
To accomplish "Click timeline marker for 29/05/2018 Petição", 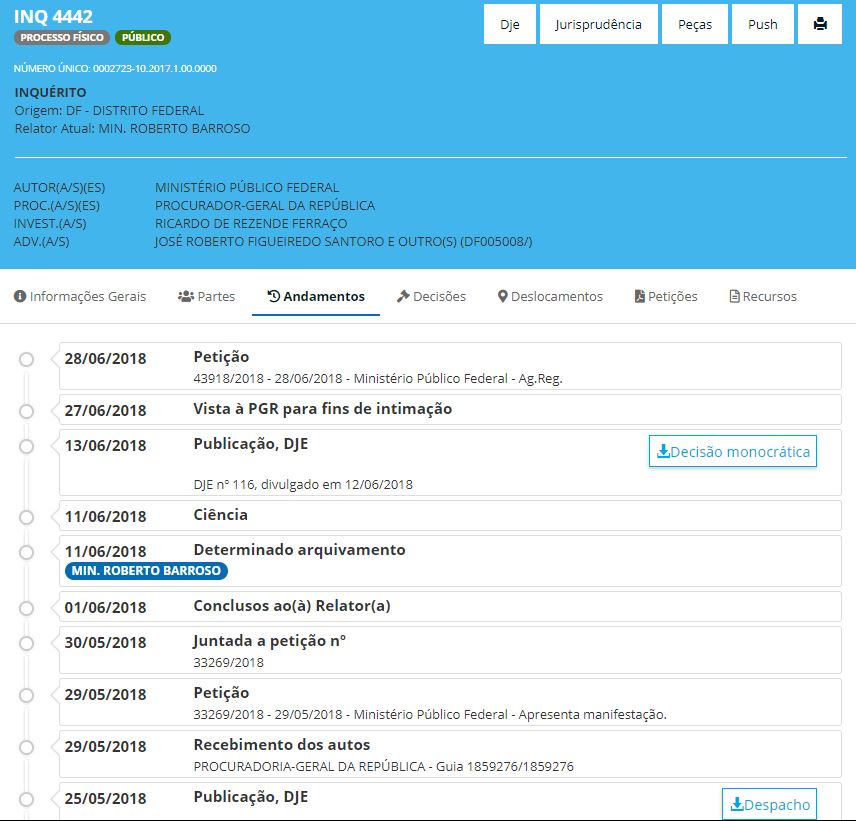I will [x=26, y=695].
